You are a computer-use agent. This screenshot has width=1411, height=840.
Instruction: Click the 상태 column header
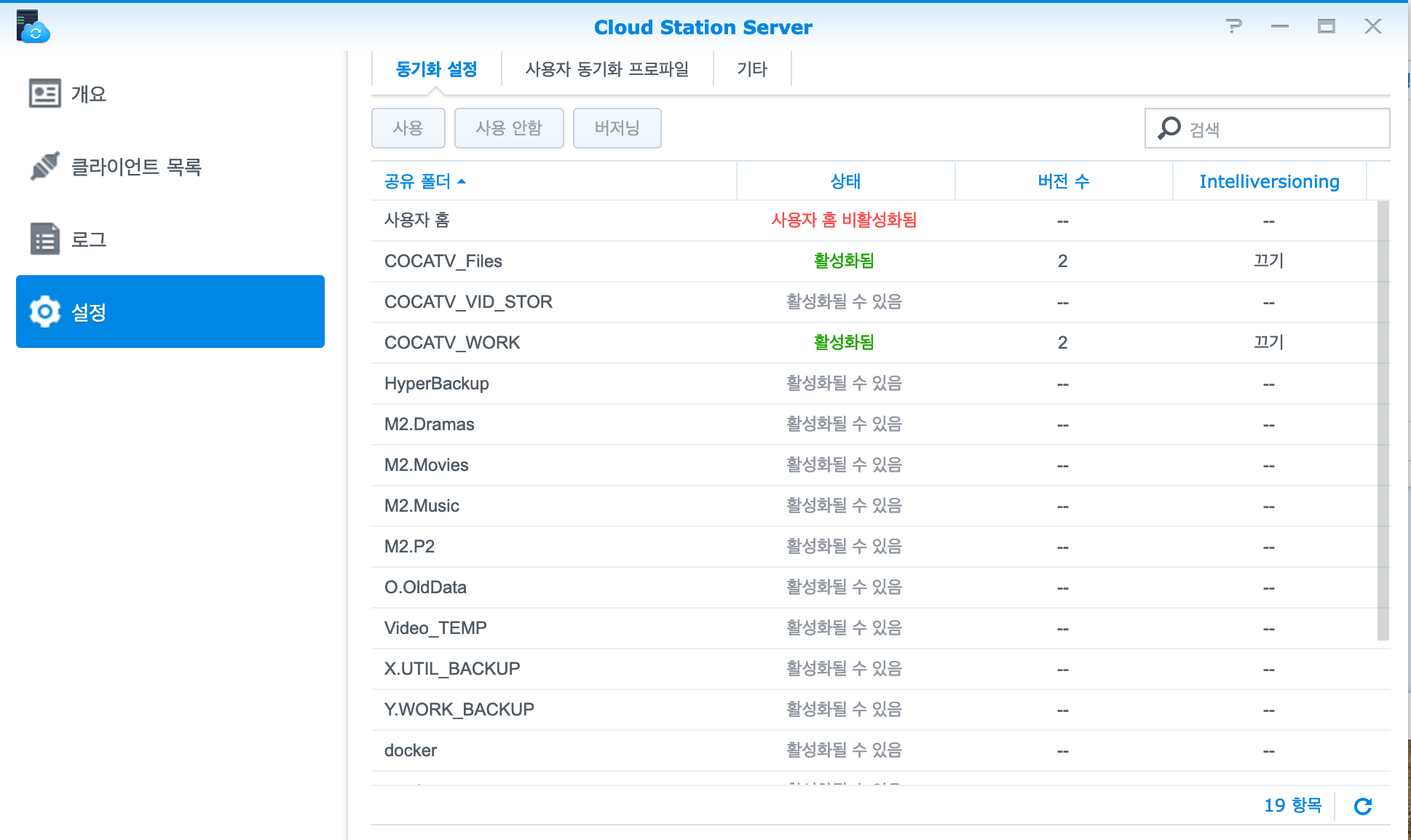click(x=845, y=181)
